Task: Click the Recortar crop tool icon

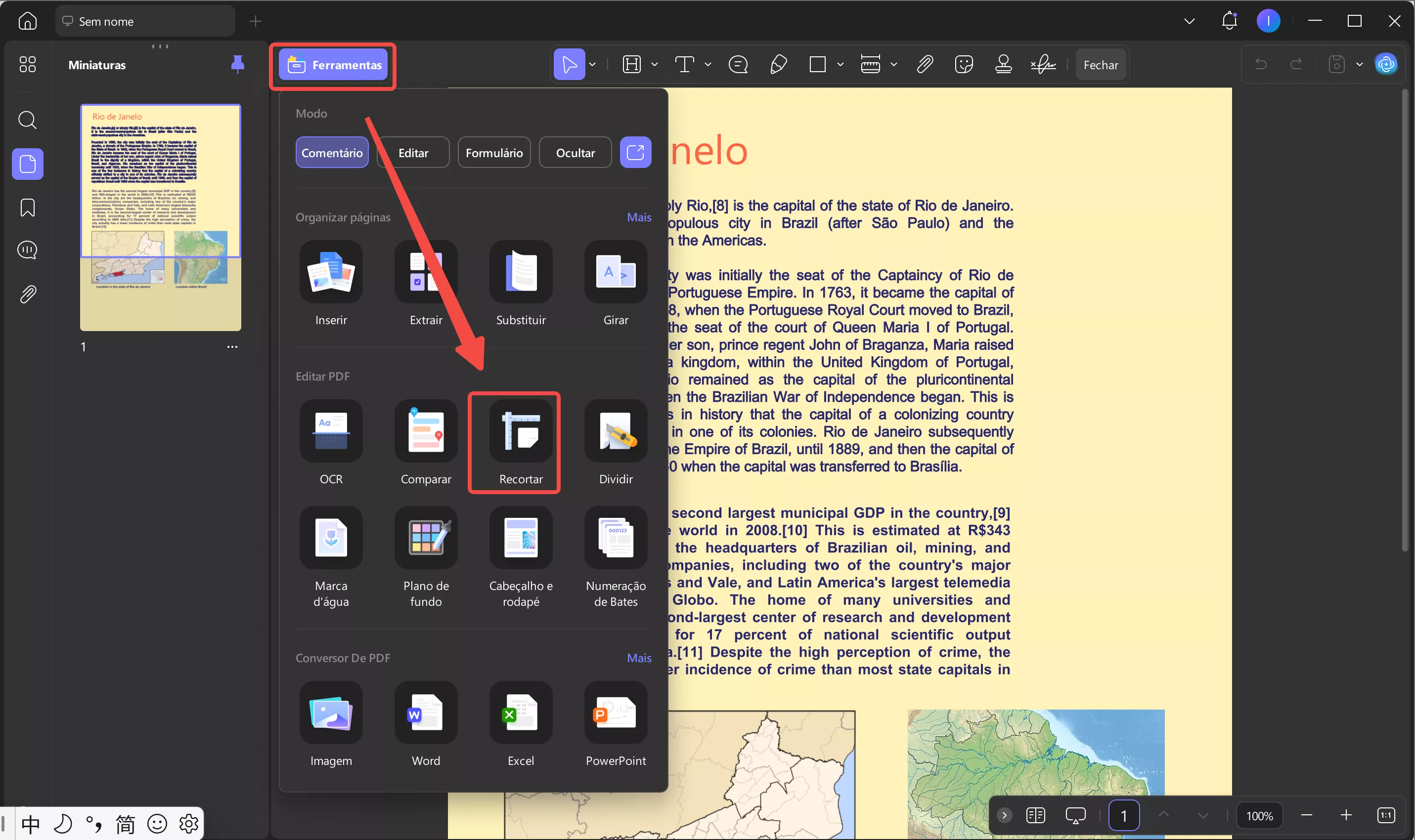Action: (520, 431)
